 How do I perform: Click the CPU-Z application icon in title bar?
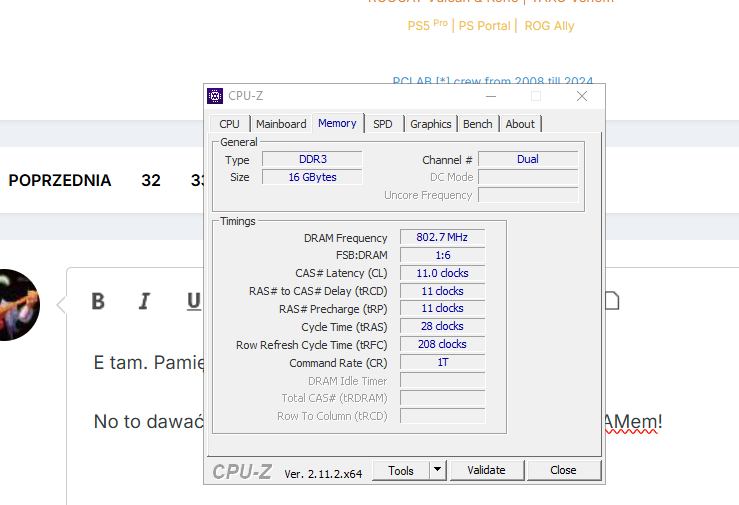[x=215, y=96]
